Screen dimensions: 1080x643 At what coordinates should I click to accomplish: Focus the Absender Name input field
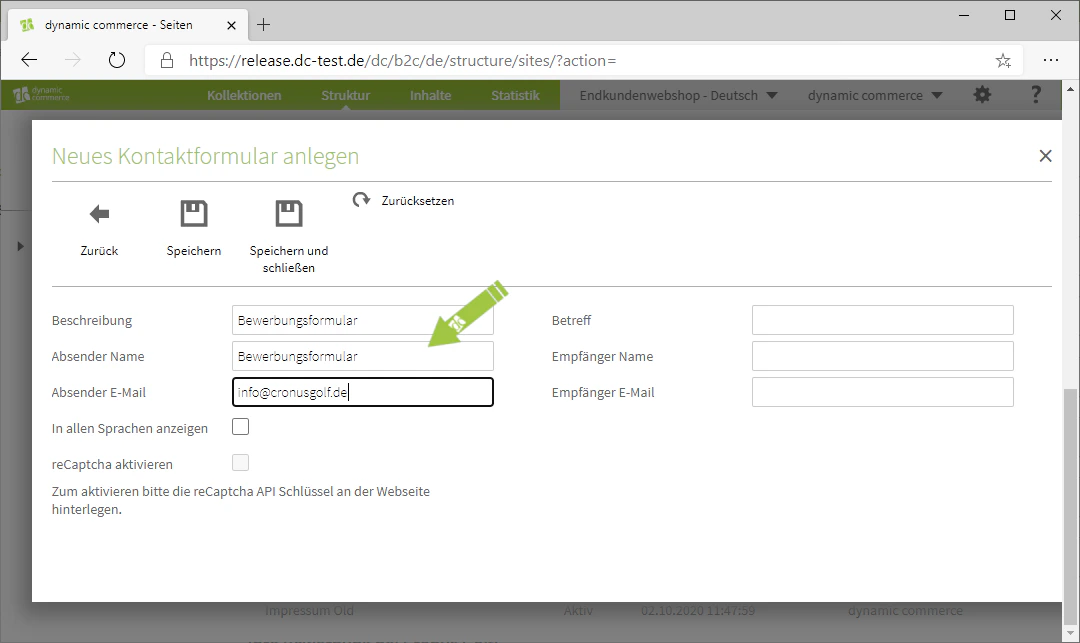click(362, 356)
